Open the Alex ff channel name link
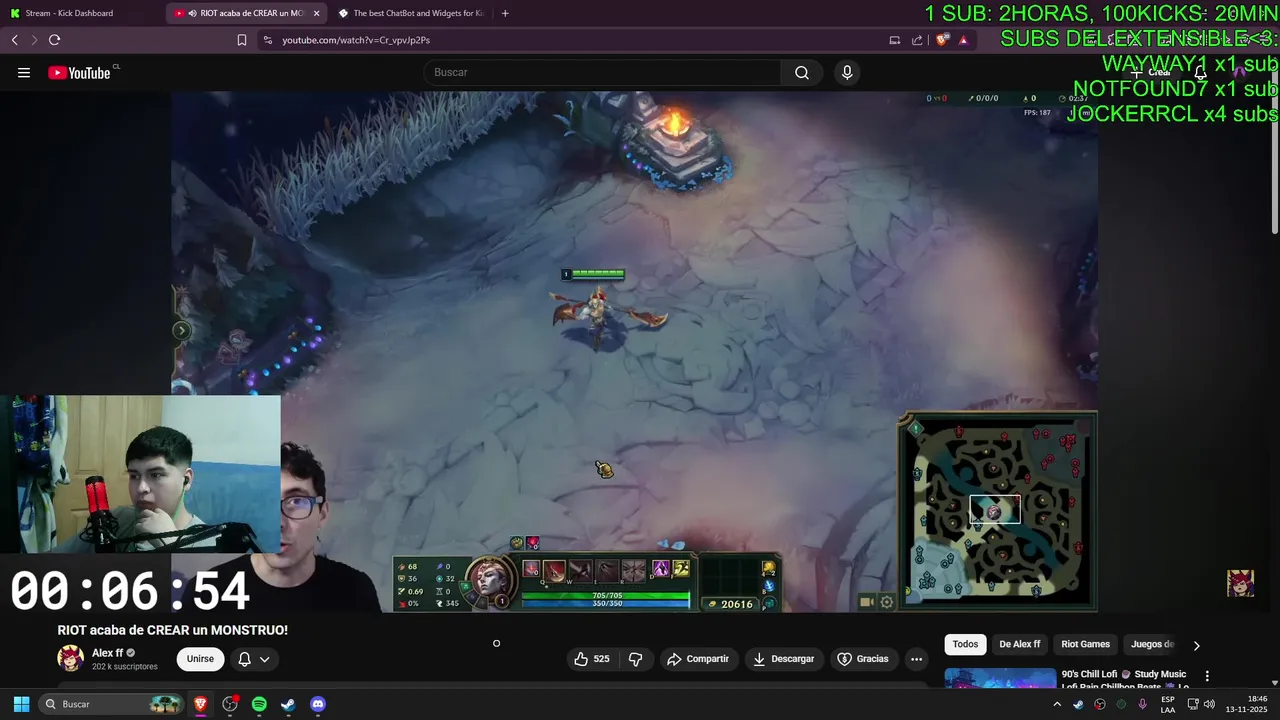 tap(107, 653)
